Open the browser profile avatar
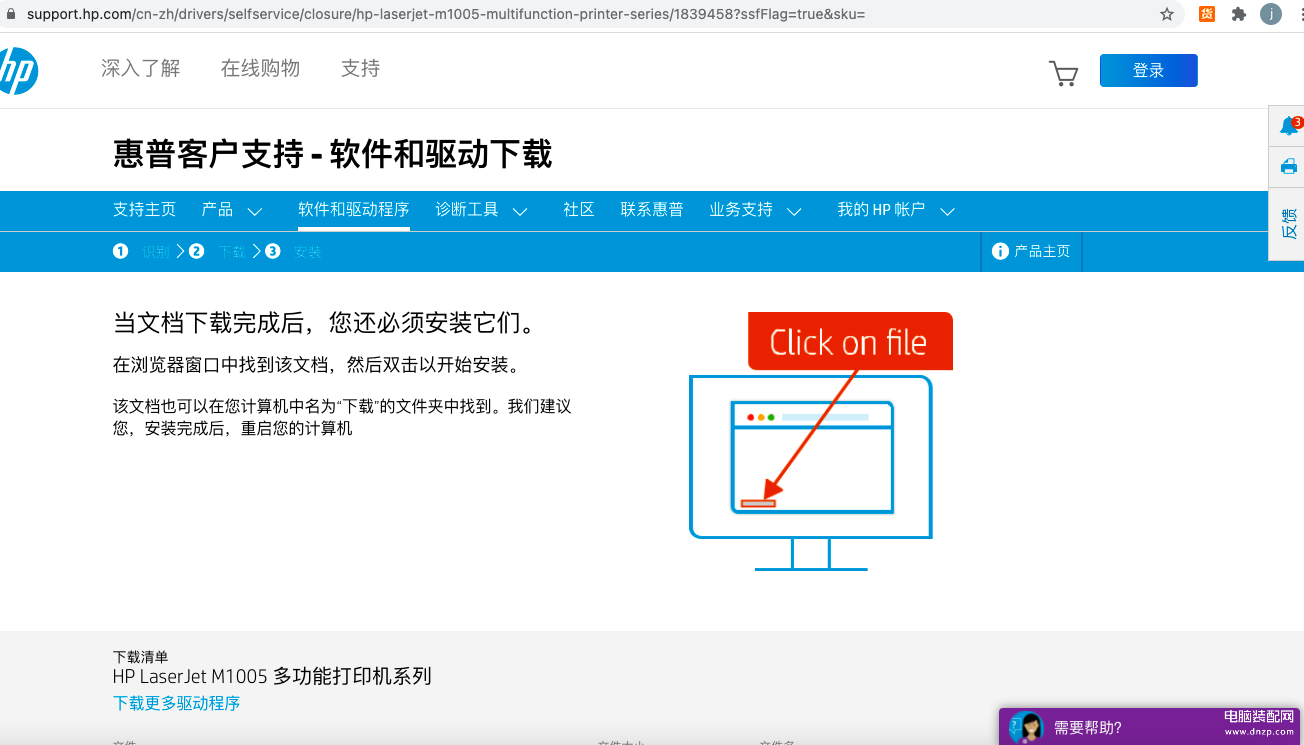 (x=1271, y=14)
